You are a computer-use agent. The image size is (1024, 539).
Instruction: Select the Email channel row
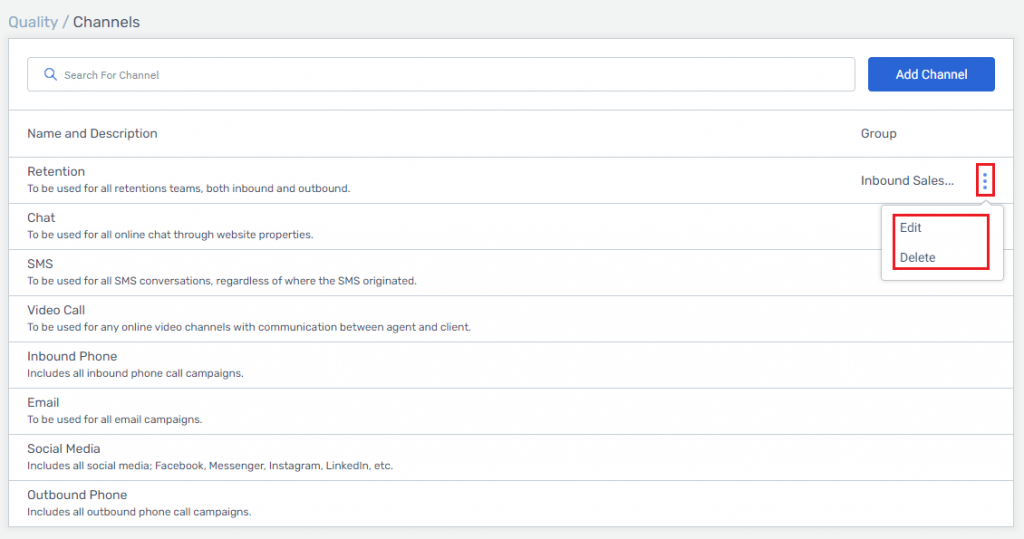click(x=511, y=411)
